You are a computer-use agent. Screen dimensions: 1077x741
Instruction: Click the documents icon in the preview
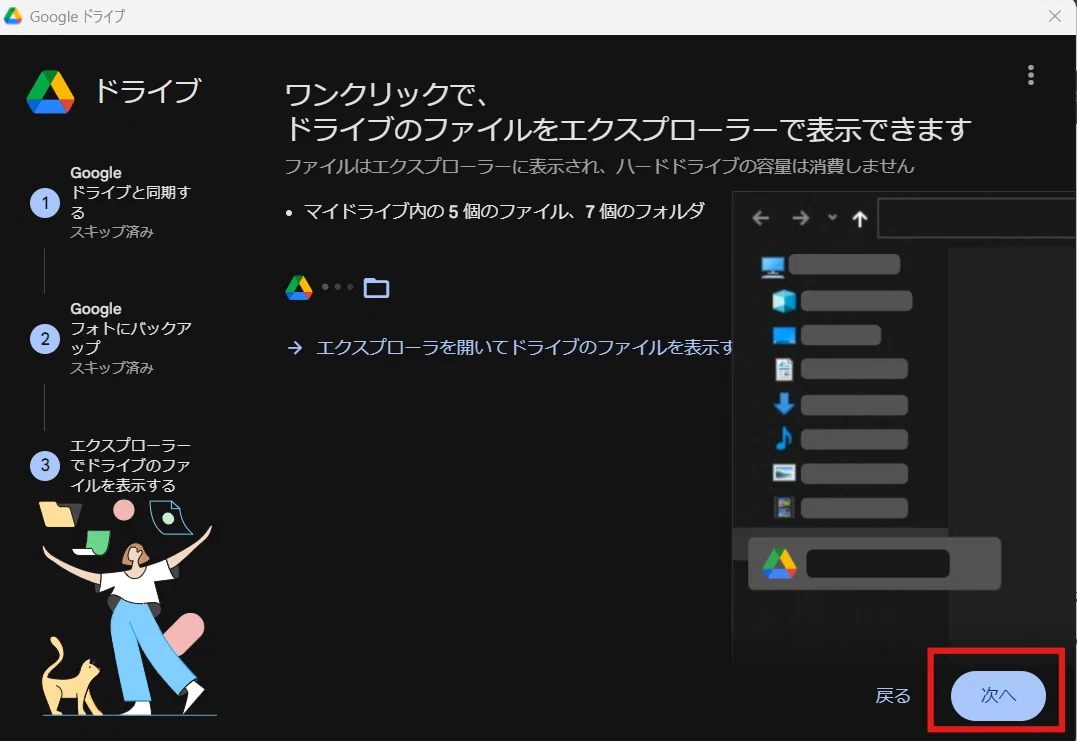tap(784, 369)
